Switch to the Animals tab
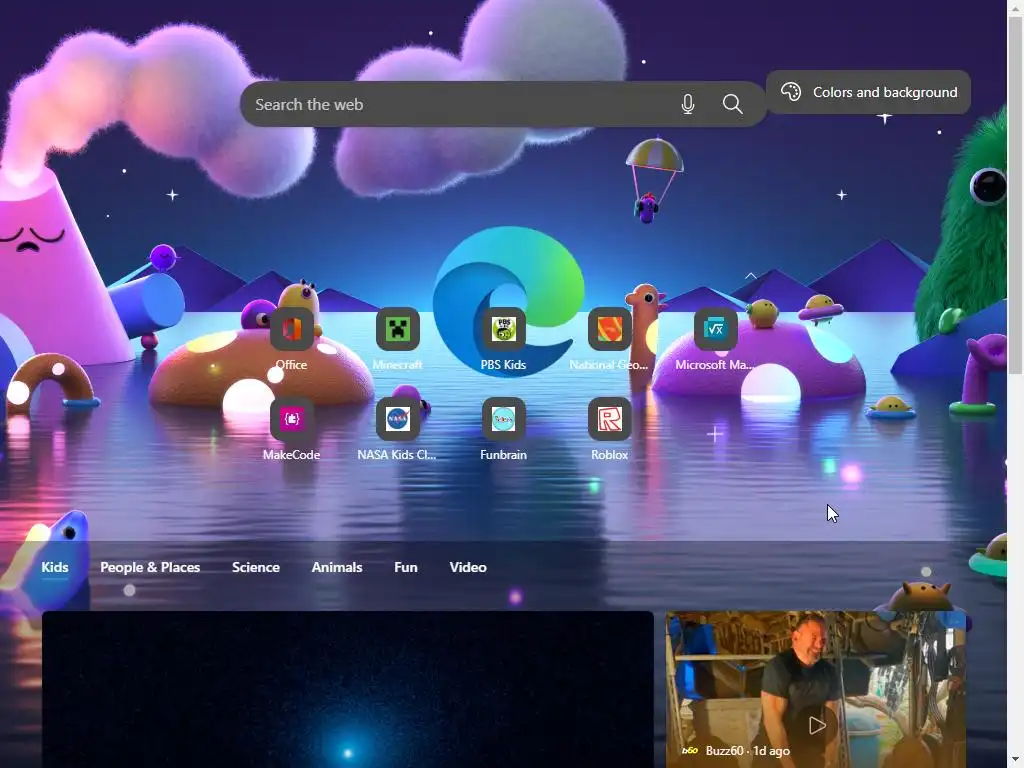The image size is (1024, 768). 337,567
